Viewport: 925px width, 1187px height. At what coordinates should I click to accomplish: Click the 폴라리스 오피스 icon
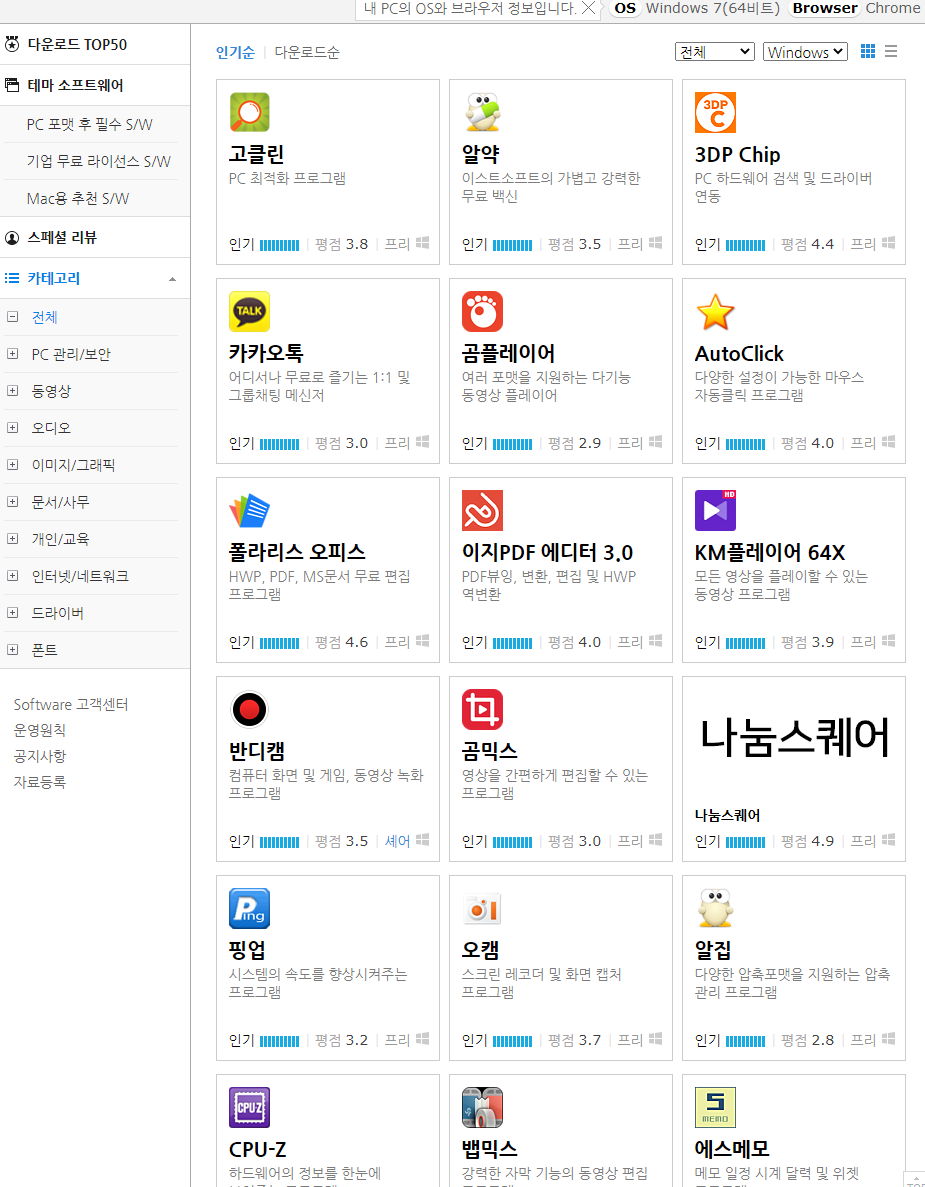tap(249, 510)
